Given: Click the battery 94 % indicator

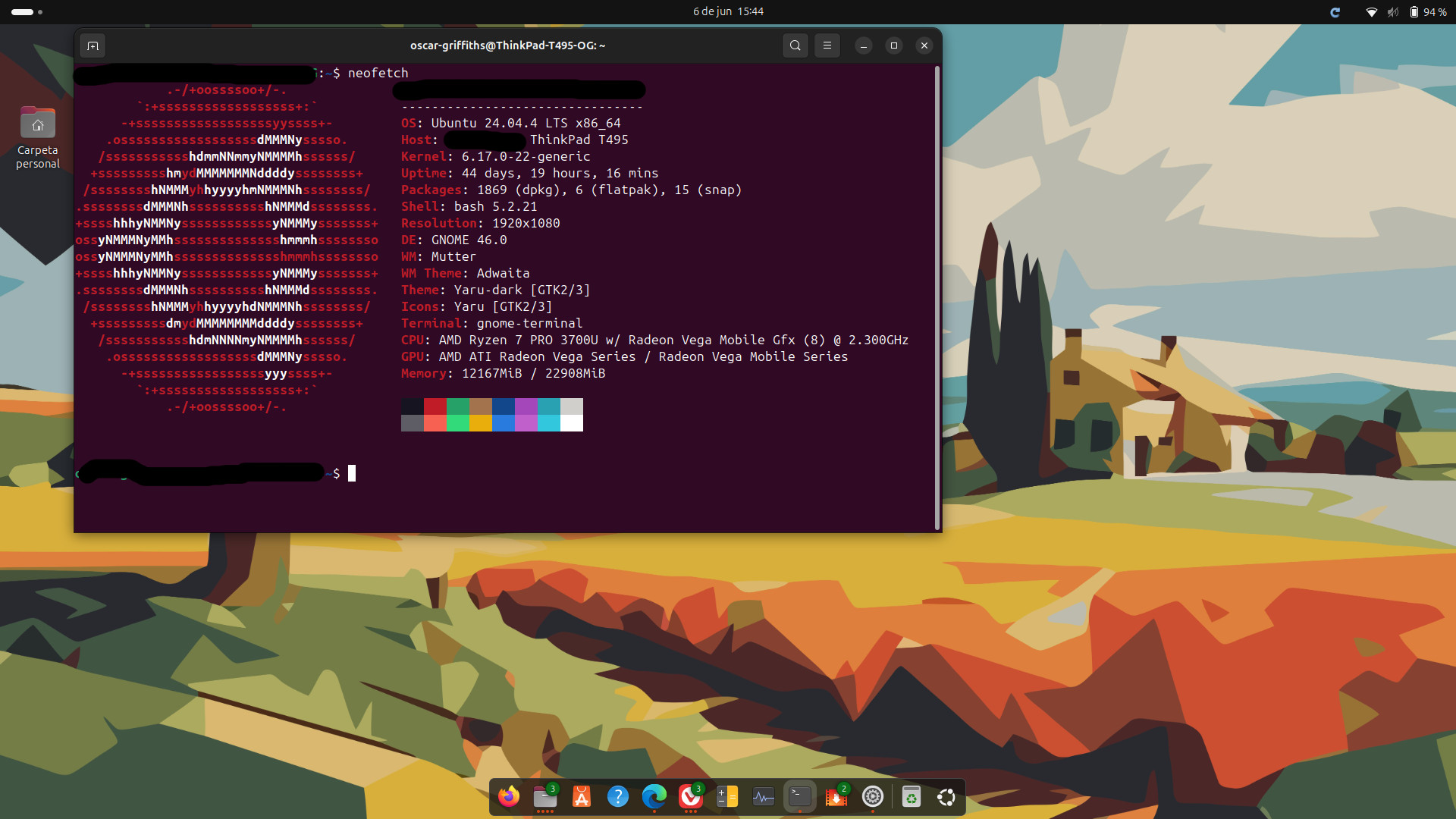Looking at the screenshot, I should (x=1428, y=12).
